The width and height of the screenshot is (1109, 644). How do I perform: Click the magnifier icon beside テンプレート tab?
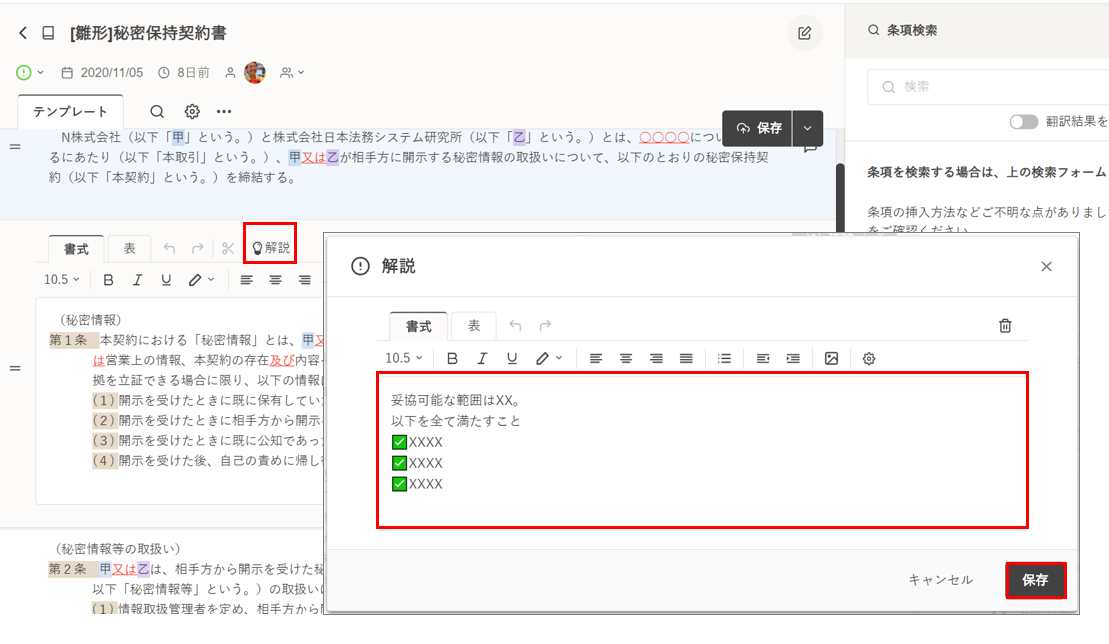[157, 112]
